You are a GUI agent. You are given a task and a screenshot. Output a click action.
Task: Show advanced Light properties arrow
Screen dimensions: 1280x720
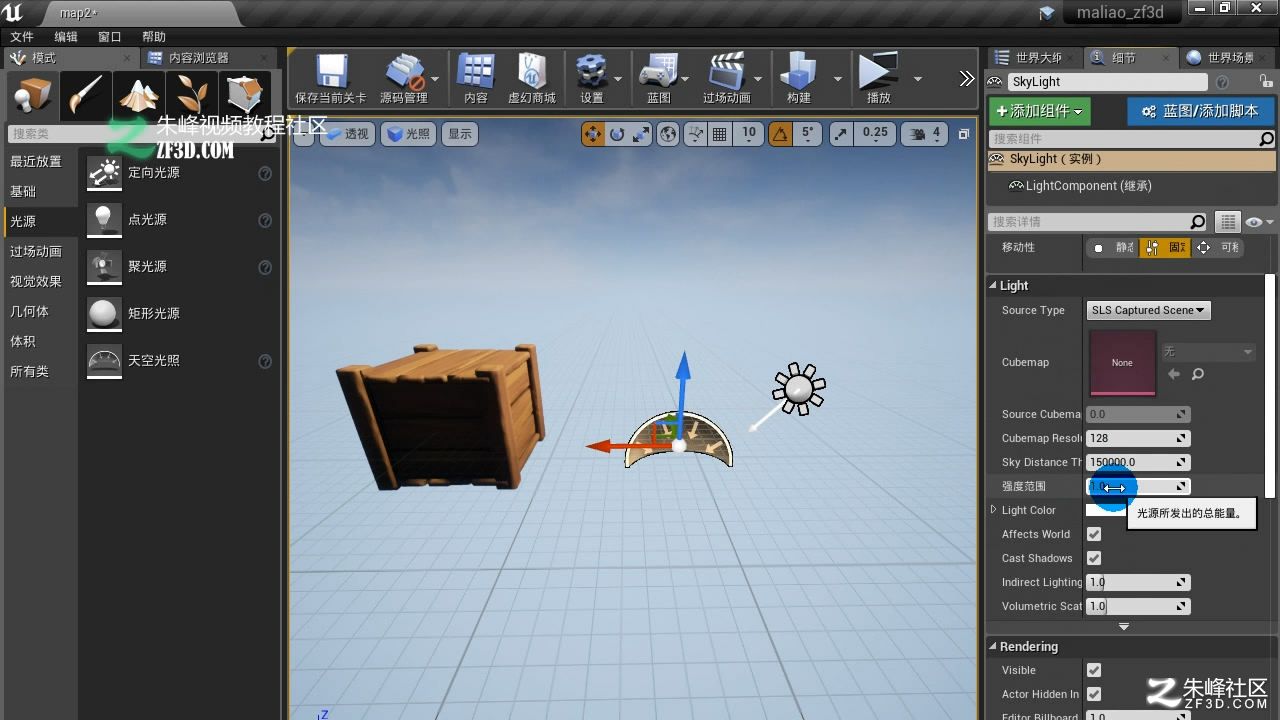(1124, 627)
